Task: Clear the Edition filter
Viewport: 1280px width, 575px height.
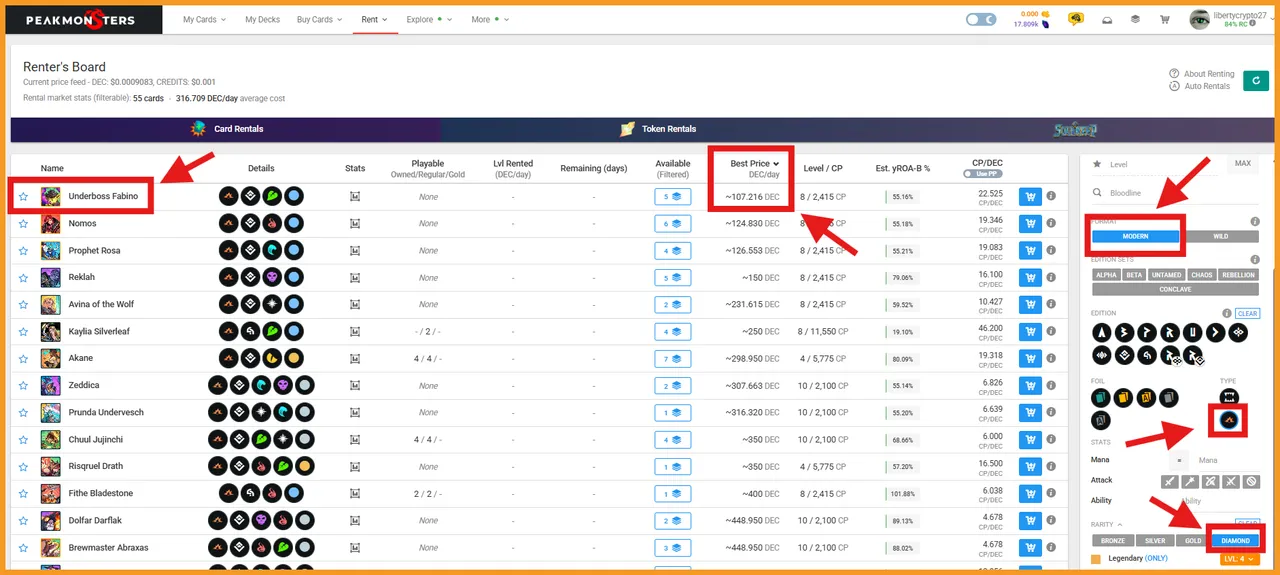Action: click(1247, 313)
